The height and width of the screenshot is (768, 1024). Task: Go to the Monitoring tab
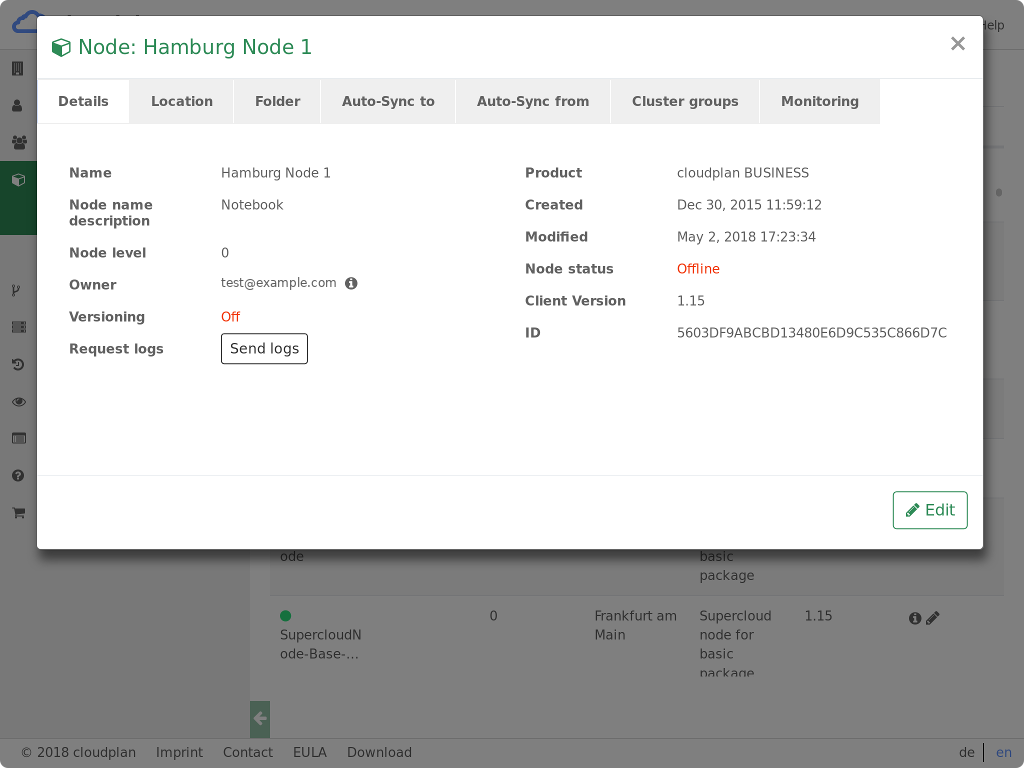[x=820, y=102]
